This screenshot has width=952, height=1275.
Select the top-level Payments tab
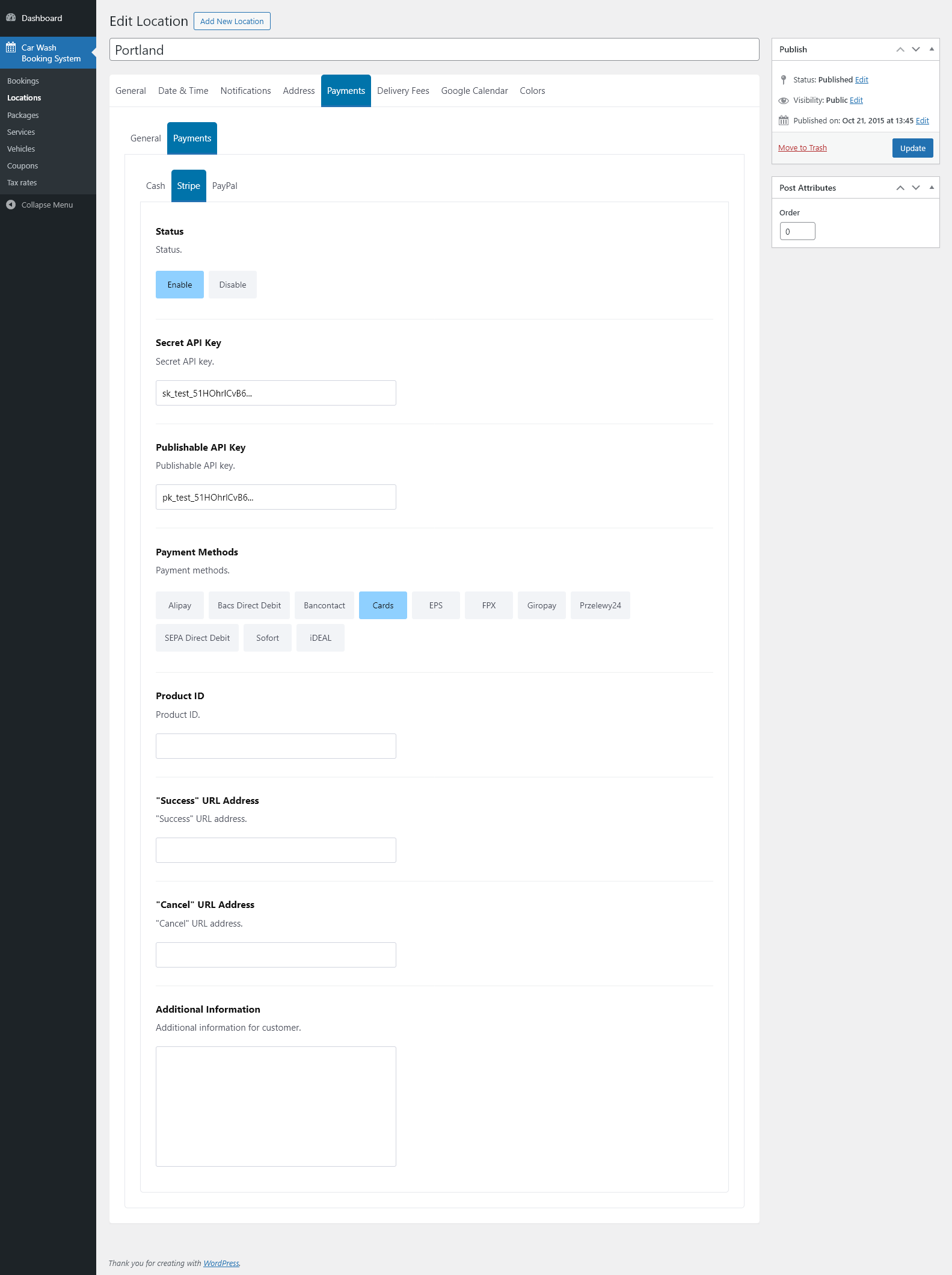click(x=346, y=91)
